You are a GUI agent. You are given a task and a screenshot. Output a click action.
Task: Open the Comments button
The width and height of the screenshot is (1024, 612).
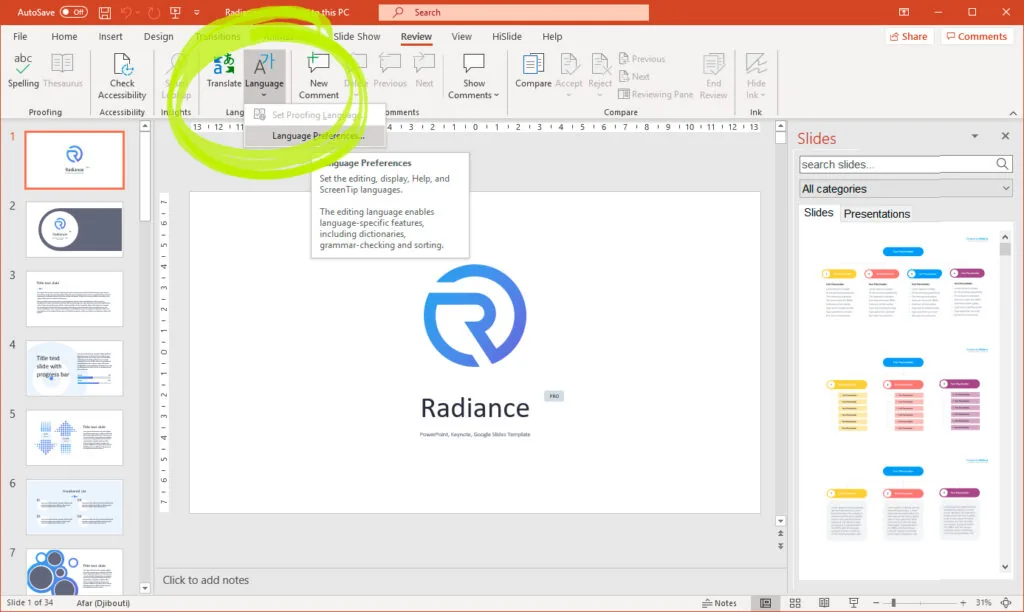(976, 37)
